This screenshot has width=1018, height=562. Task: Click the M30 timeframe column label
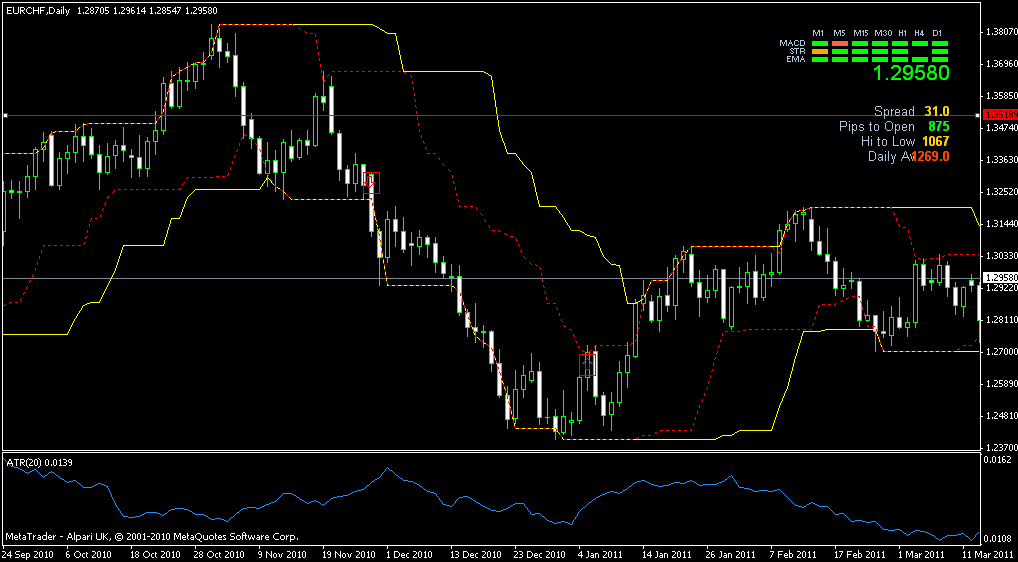pos(883,33)
